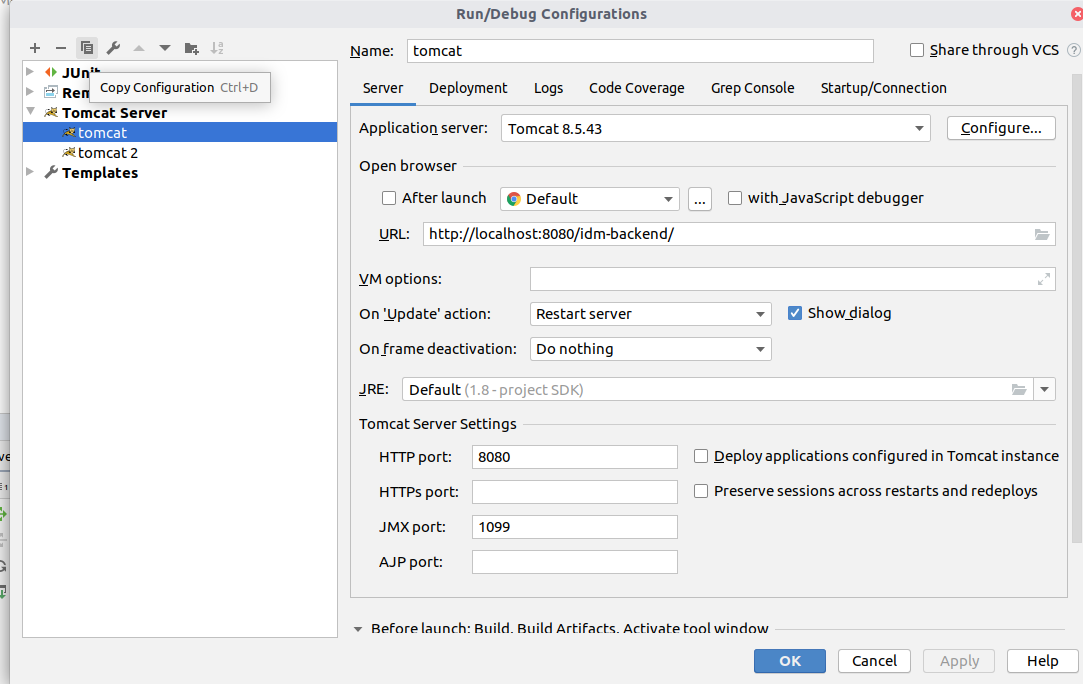This screenshot has width=1083, height=684.
Task: Switch to the Grep Console tab
Action: 753,88
